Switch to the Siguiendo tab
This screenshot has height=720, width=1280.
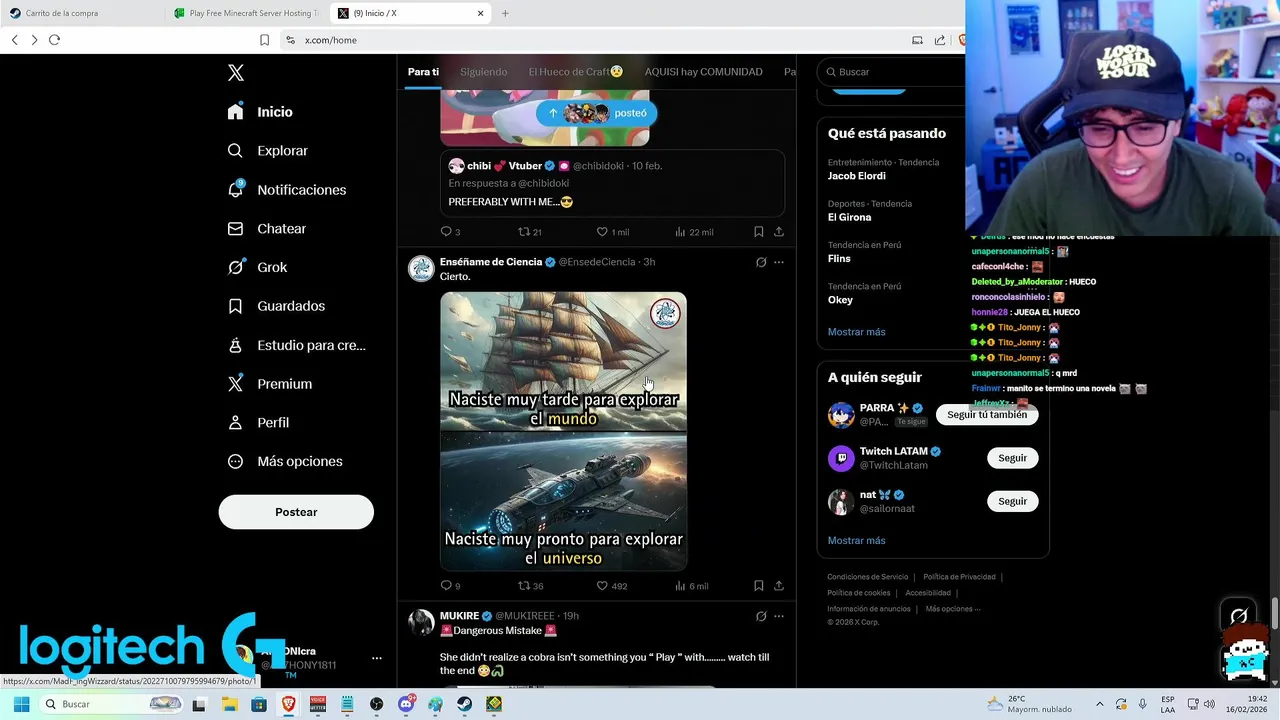pos(484,72)
